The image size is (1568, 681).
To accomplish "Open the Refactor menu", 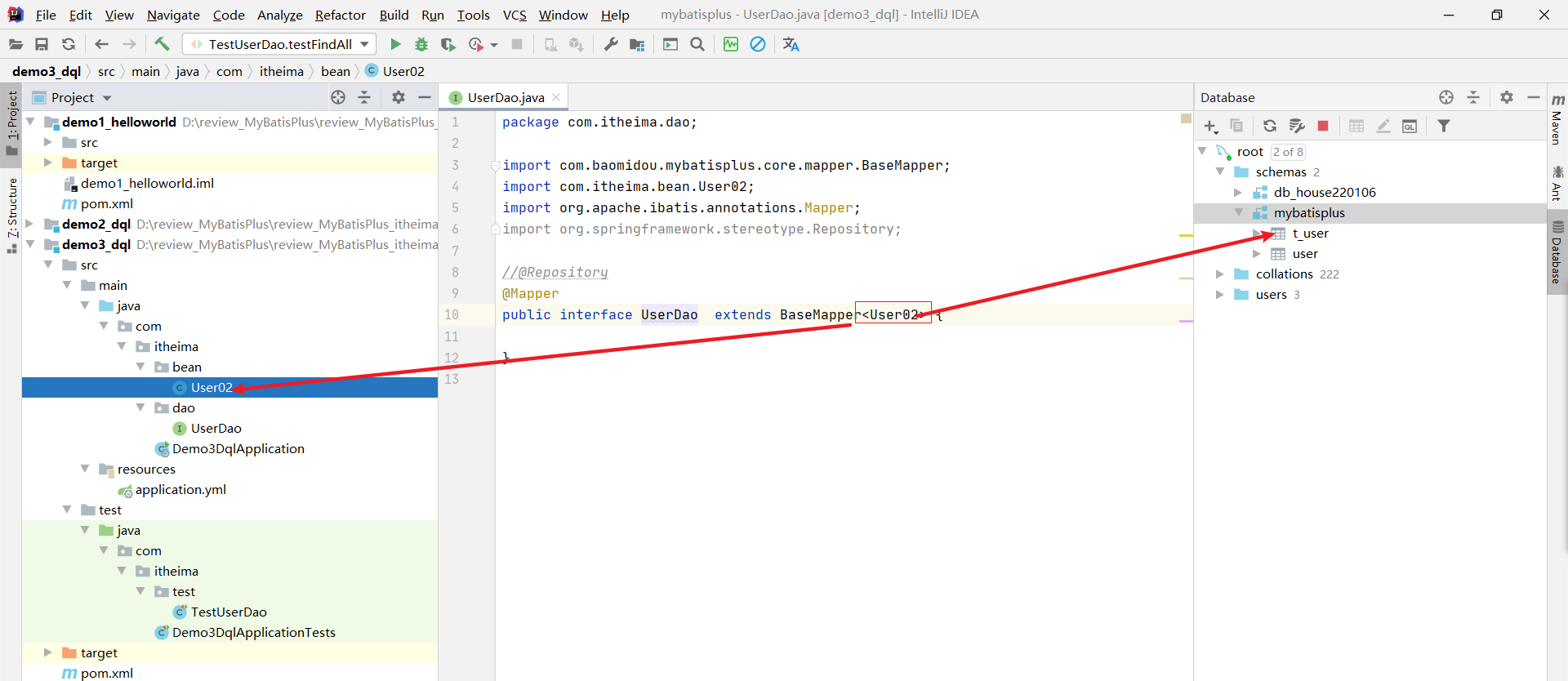I will (x=341, y=15).
